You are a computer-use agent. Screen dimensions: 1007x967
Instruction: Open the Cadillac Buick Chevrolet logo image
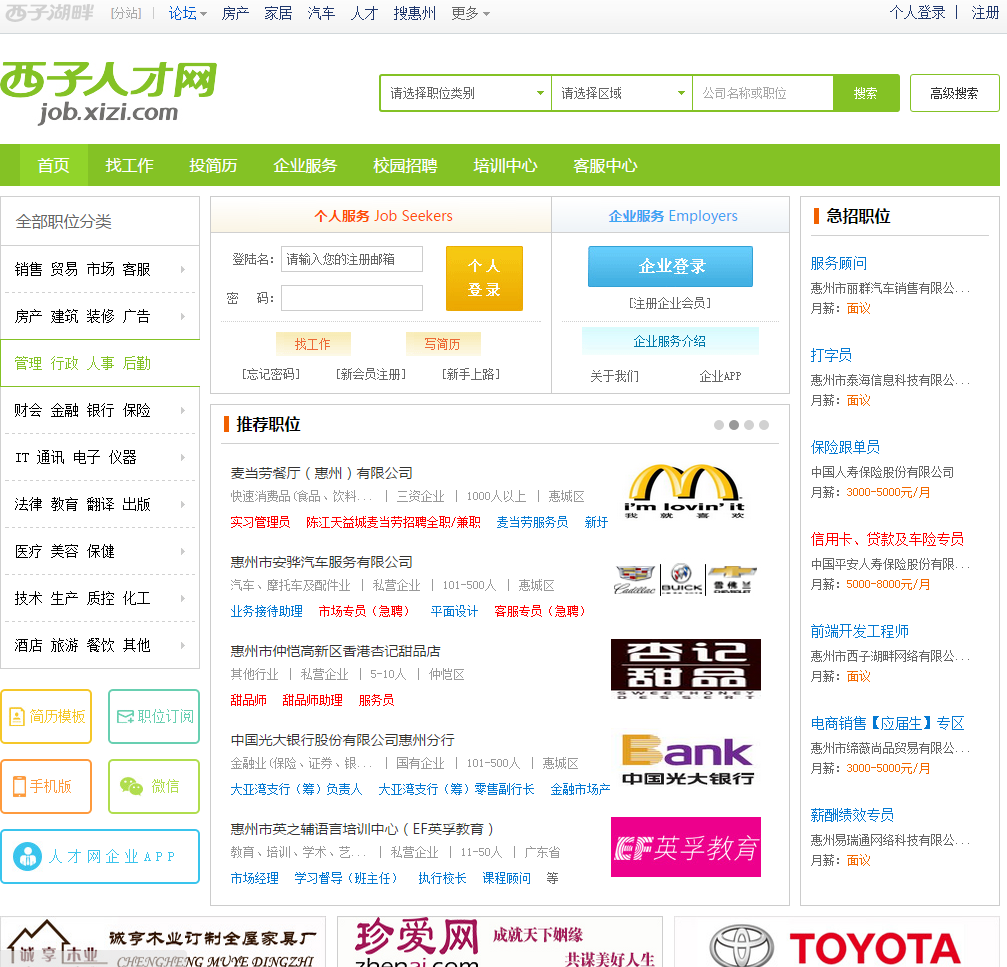(x=685, y=579)
